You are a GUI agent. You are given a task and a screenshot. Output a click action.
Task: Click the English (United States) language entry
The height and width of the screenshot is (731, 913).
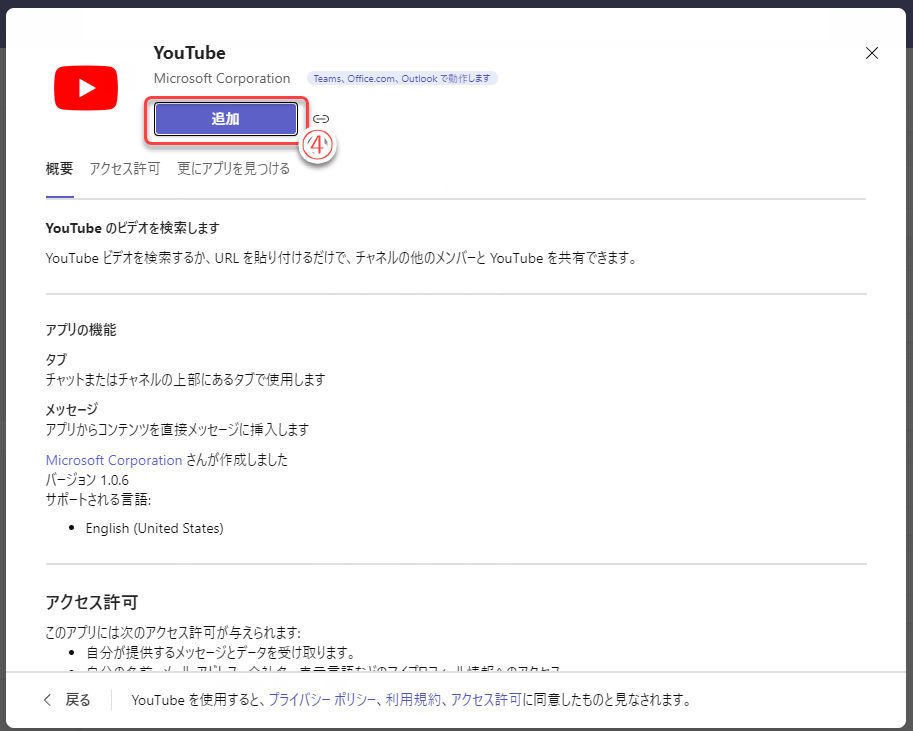click(x=154, y=528)
